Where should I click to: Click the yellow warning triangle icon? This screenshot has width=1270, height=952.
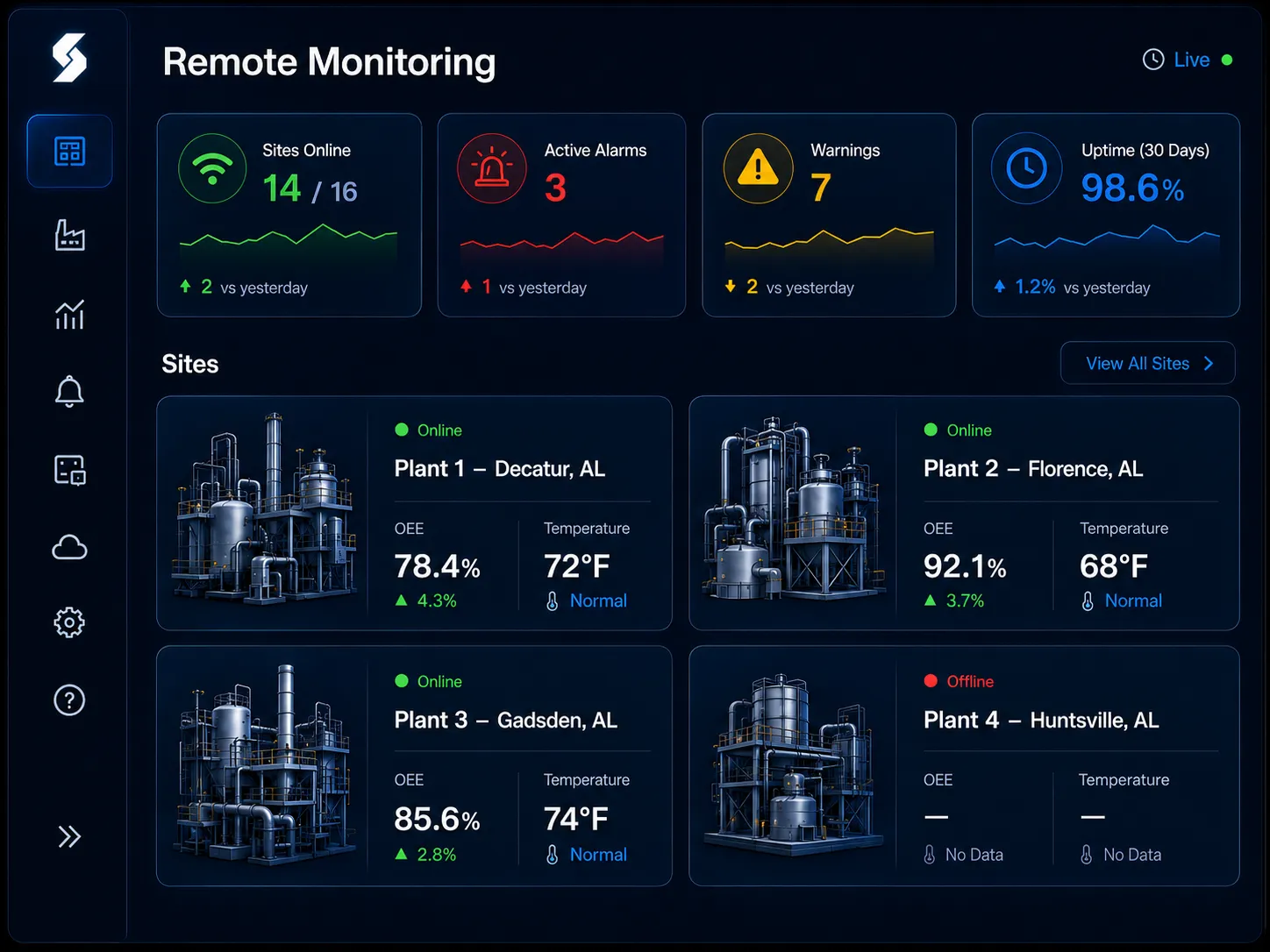point(758,168)
